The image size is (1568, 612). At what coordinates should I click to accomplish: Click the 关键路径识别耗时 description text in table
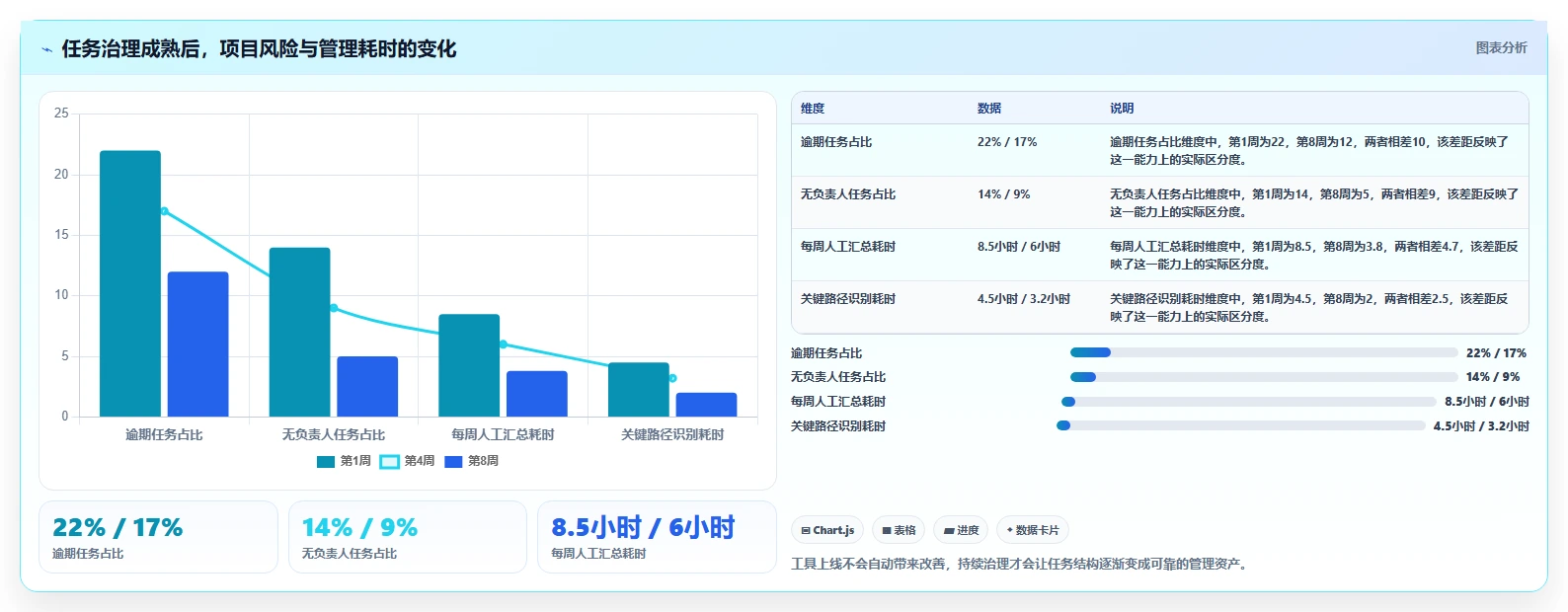[1309, 308]
